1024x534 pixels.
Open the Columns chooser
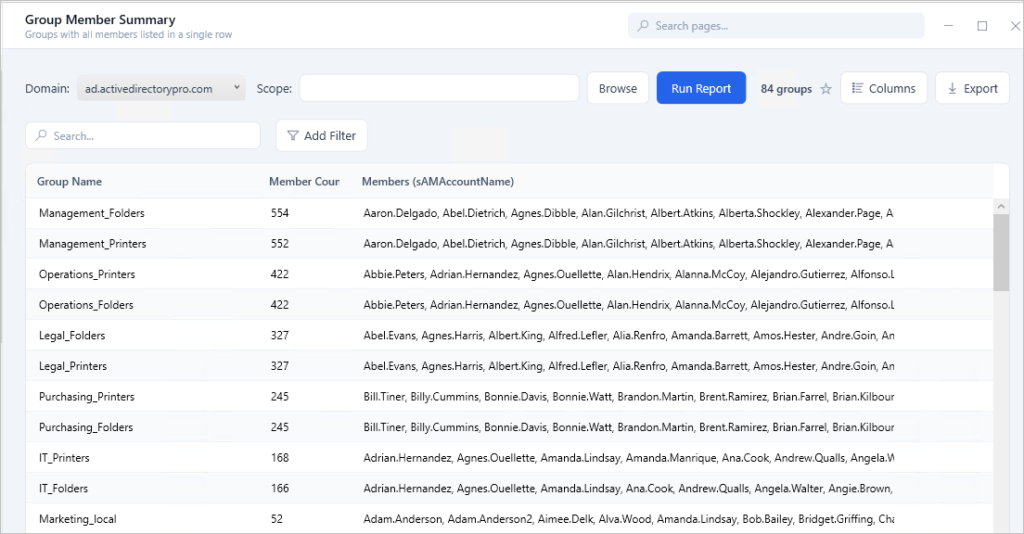point(884,88)
